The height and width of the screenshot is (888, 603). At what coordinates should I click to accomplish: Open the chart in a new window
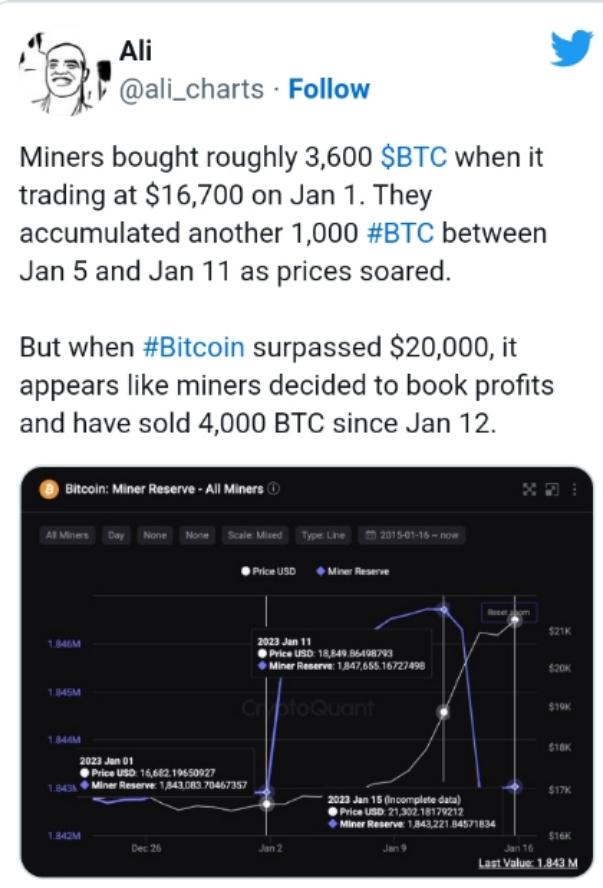[552, 489]
